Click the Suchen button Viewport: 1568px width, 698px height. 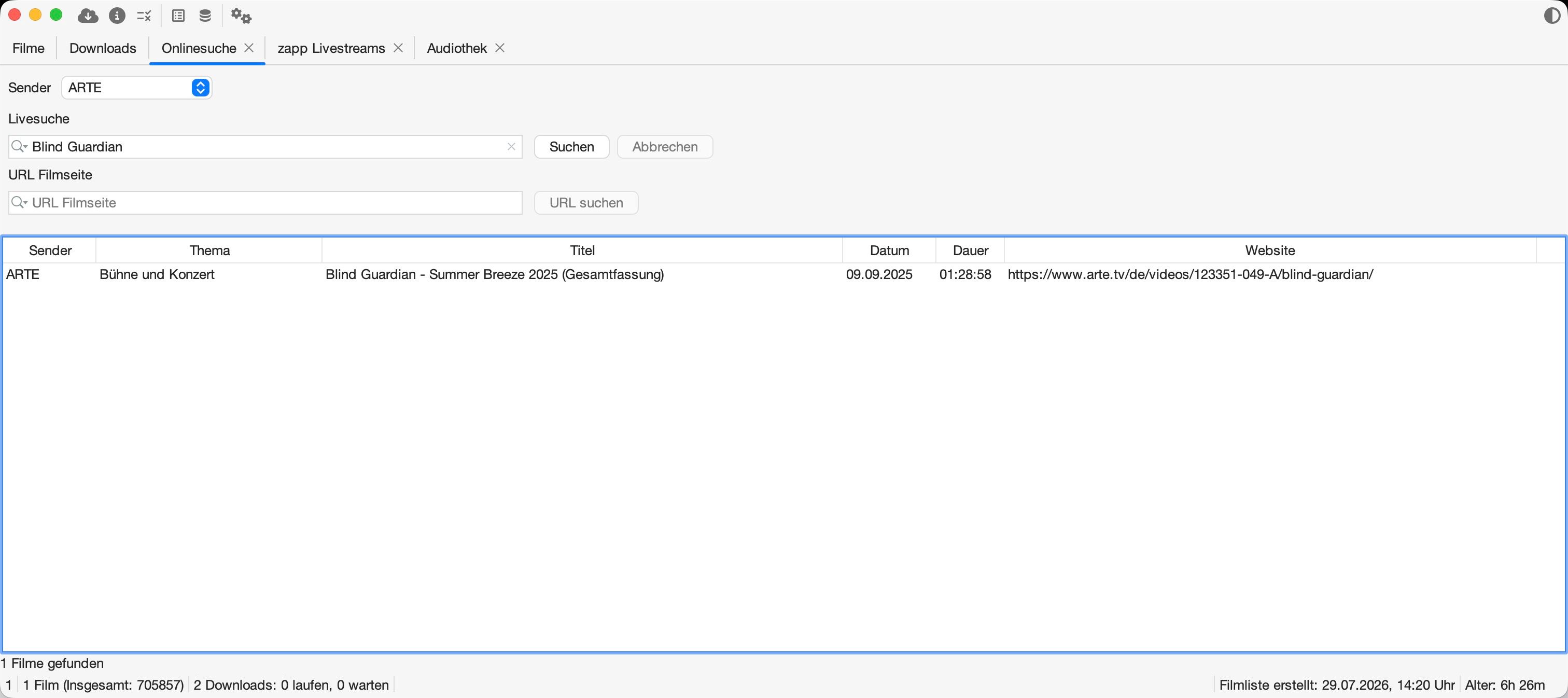click(571, 147)
